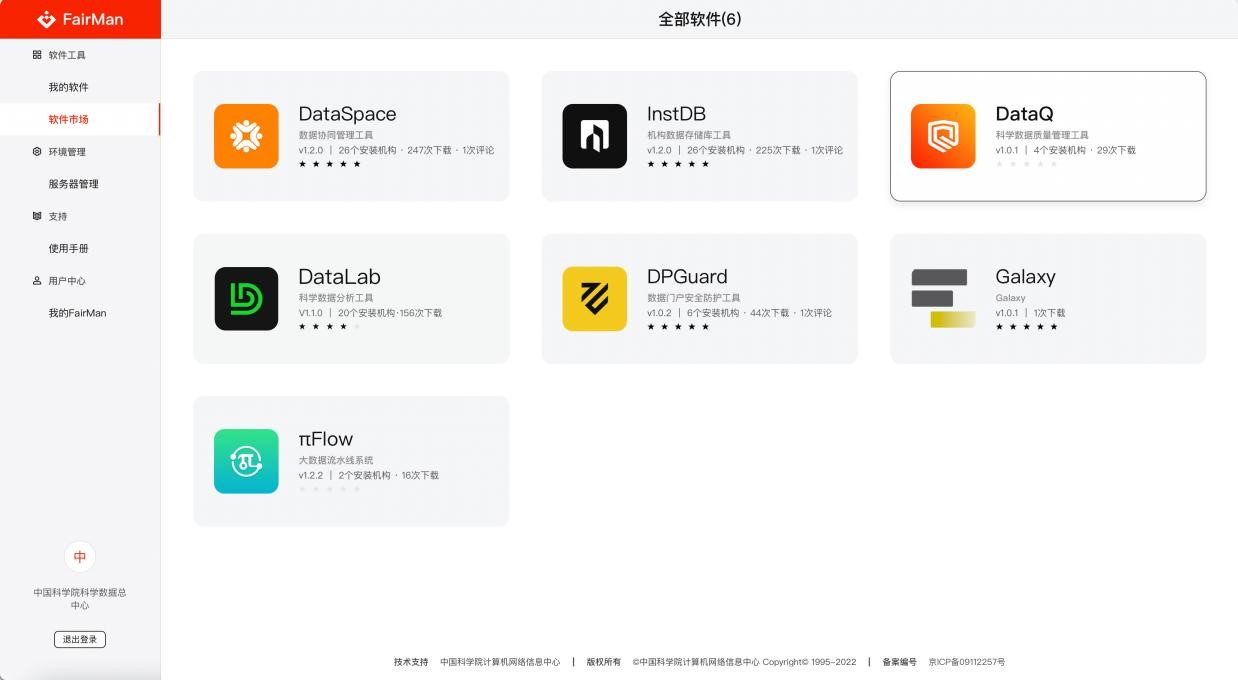
Task: Open 服务器管理 menu item
Action: [x=73, y=184]
